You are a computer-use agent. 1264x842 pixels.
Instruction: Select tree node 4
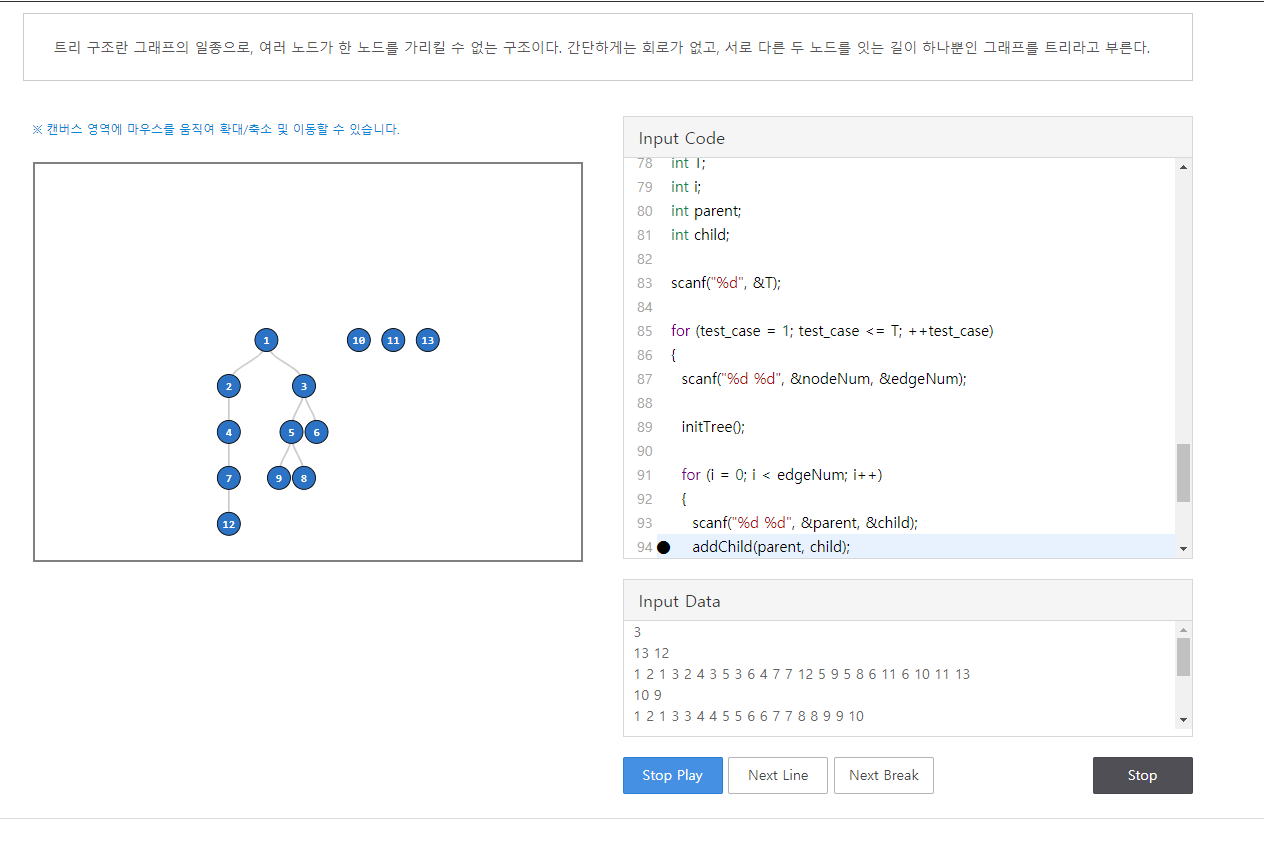(x=229, y=432)
